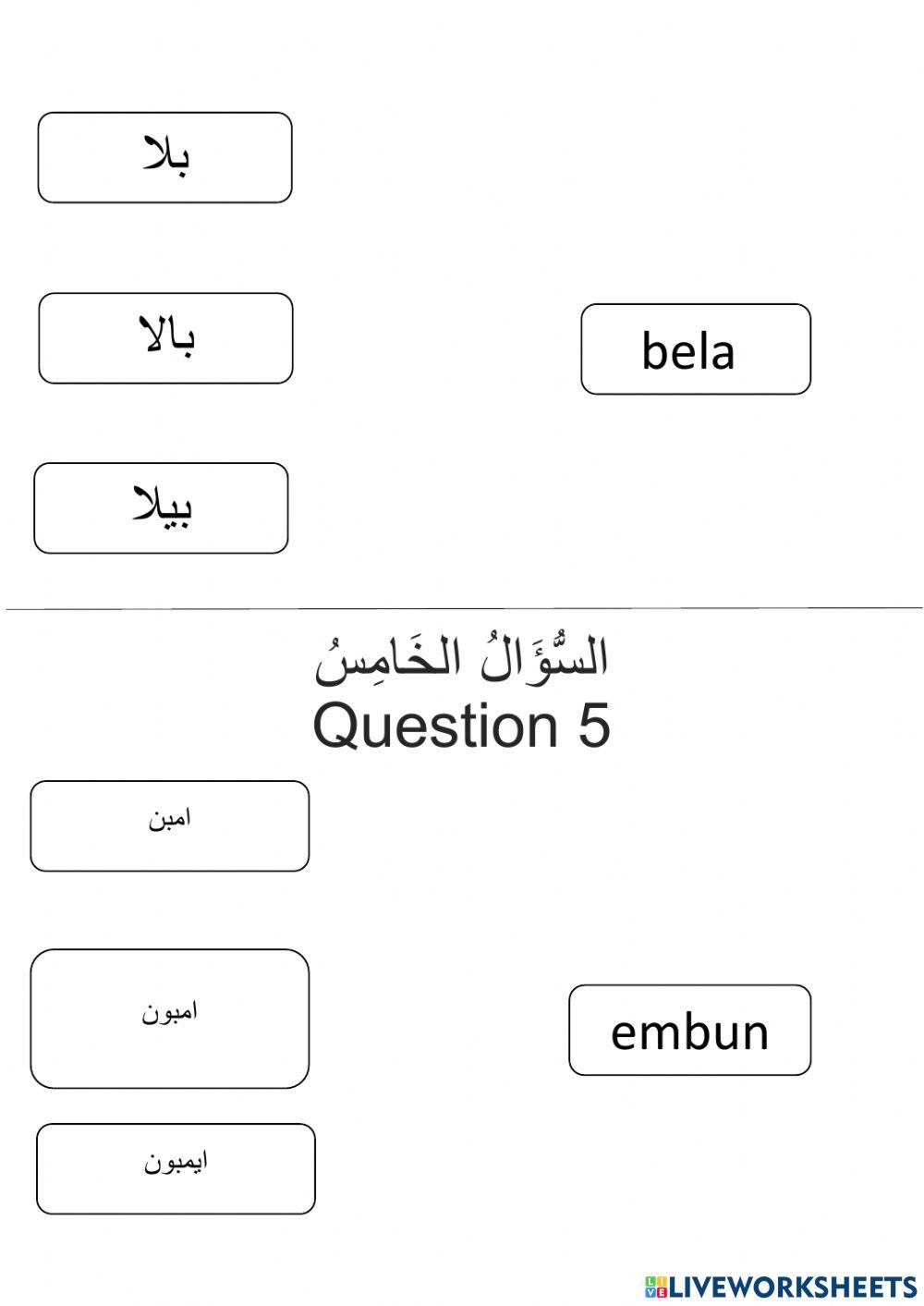Click the horizontal divider line between questions
The width and height of the screenshot is (924, 1306).
[462, 608]
